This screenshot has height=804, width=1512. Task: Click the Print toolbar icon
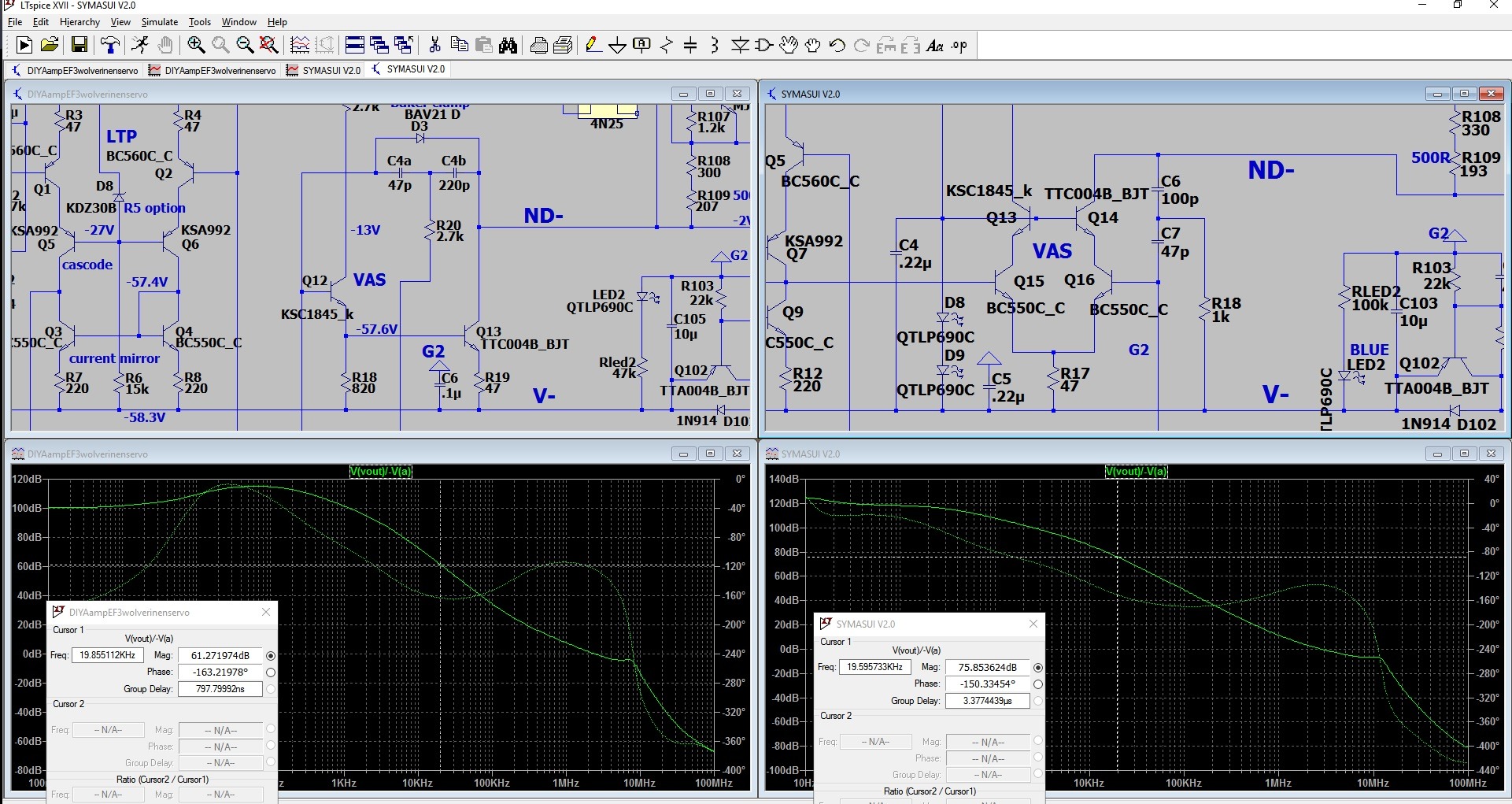click(x=539, y=45)
